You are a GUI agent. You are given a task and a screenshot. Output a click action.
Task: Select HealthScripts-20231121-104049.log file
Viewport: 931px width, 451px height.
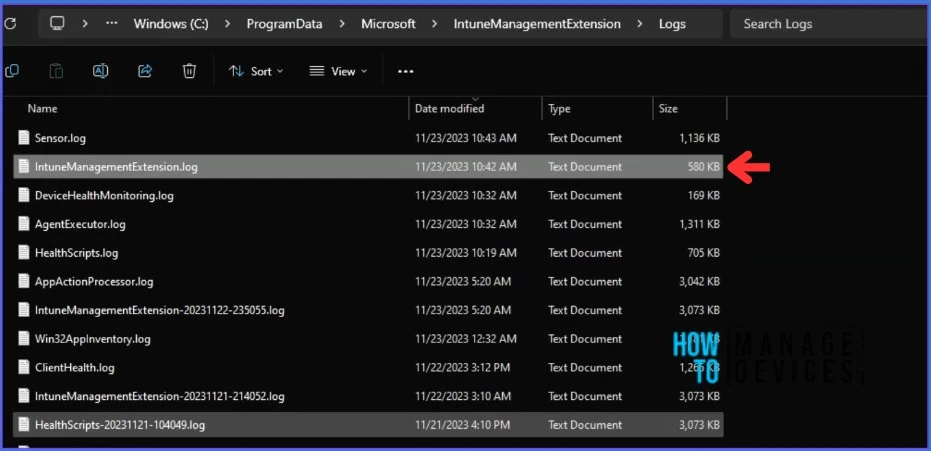tap(368, 425)
